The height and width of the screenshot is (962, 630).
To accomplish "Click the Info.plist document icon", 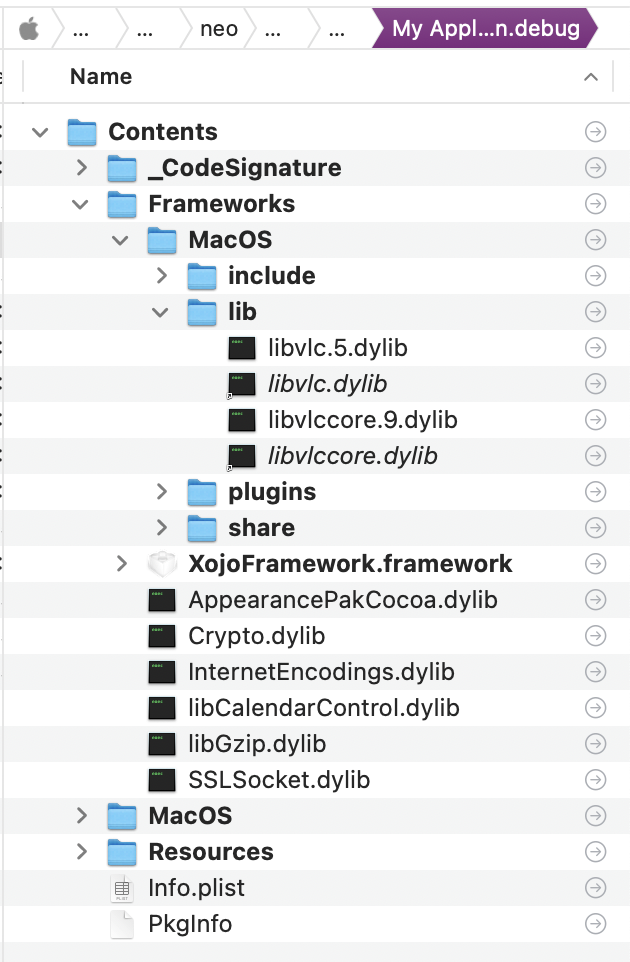I will [x=122, y=888].
